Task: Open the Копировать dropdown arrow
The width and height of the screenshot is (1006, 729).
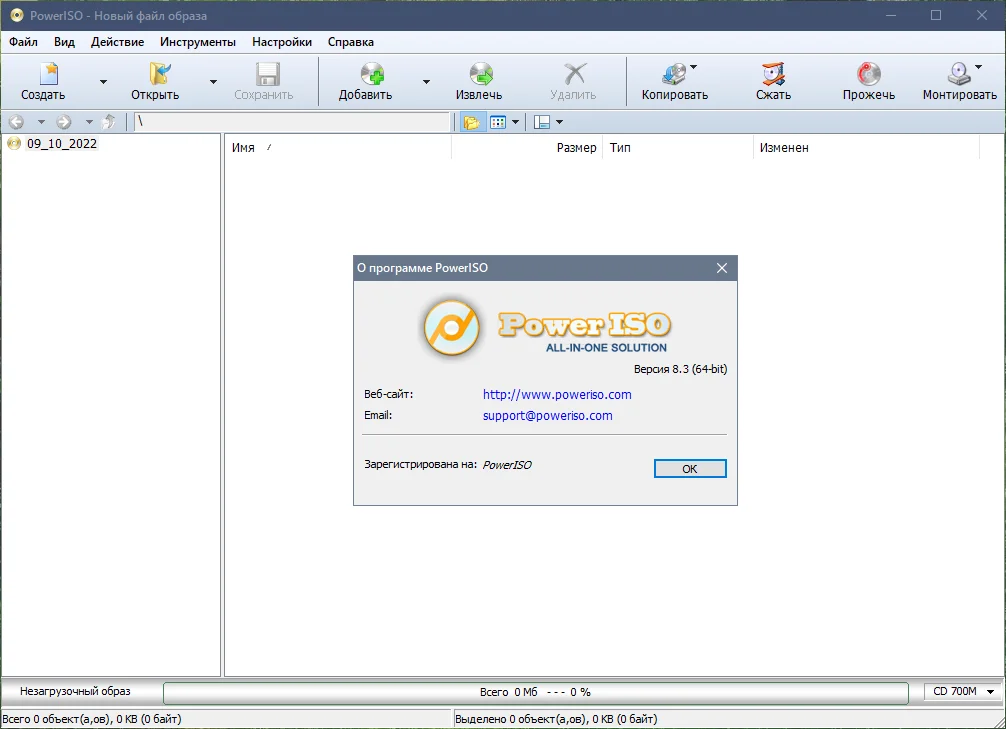Action: click(x=693, y=67)
